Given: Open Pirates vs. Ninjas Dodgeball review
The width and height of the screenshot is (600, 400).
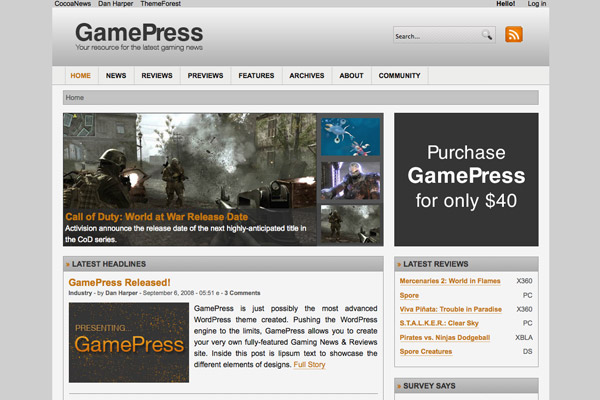Looking at the screenshot, I should click(x=445, y=338).
